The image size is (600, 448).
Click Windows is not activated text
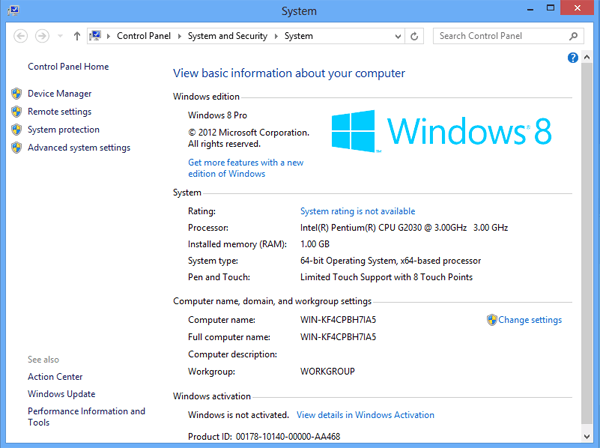tap(238, 415)
